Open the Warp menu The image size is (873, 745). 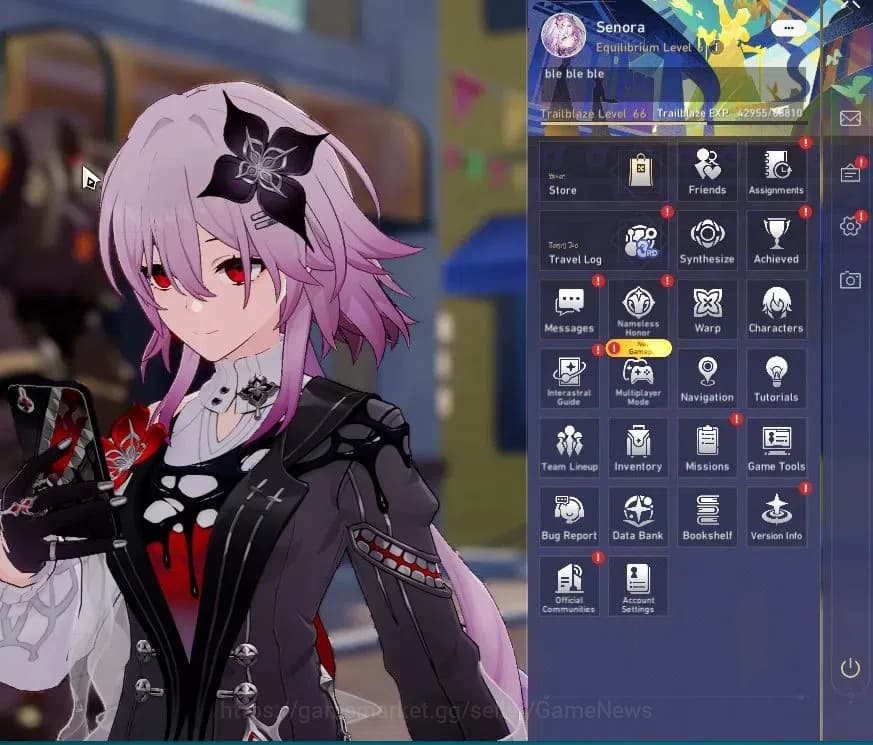tap(707, 310)
